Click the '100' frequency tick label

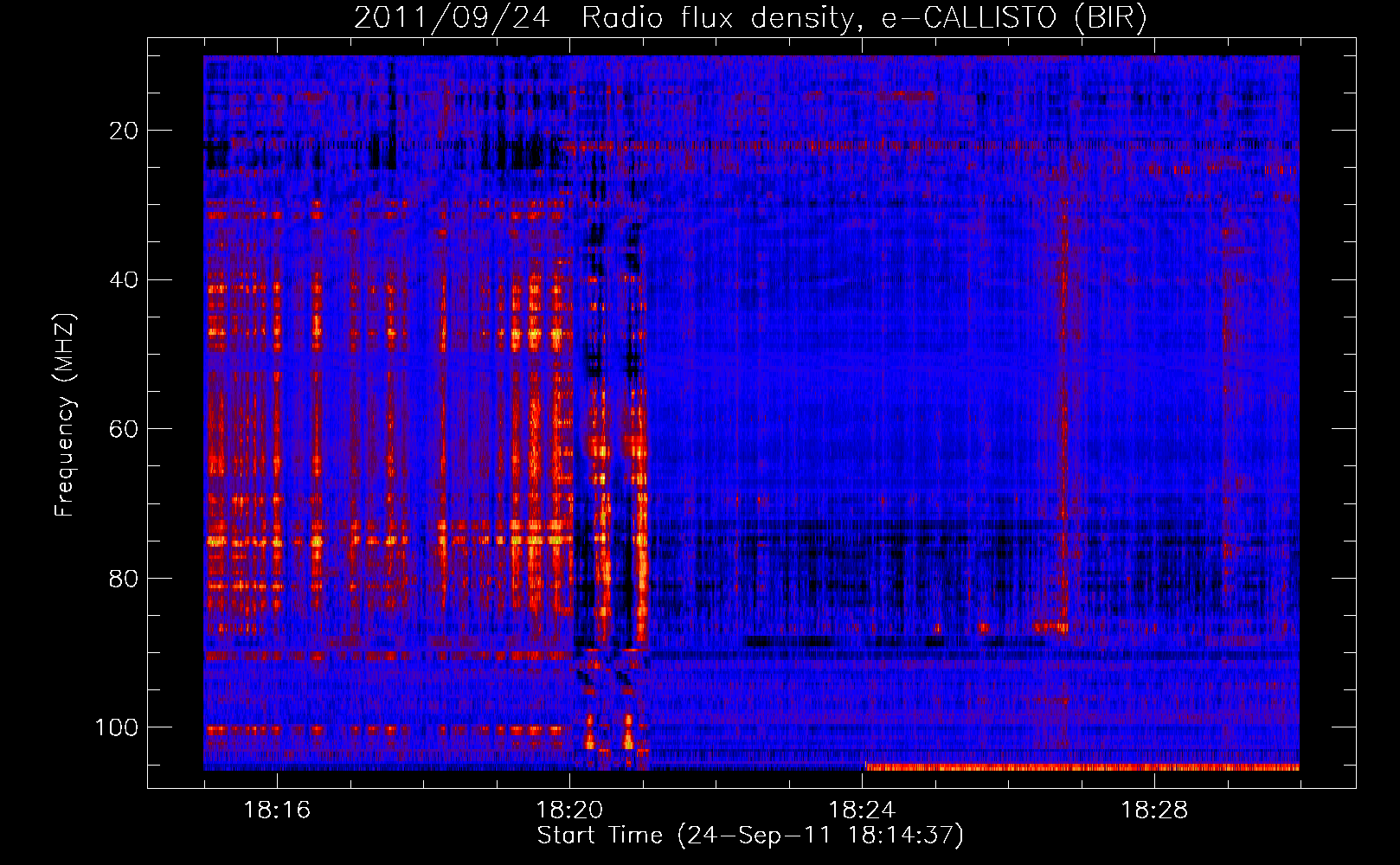point(117,727)
